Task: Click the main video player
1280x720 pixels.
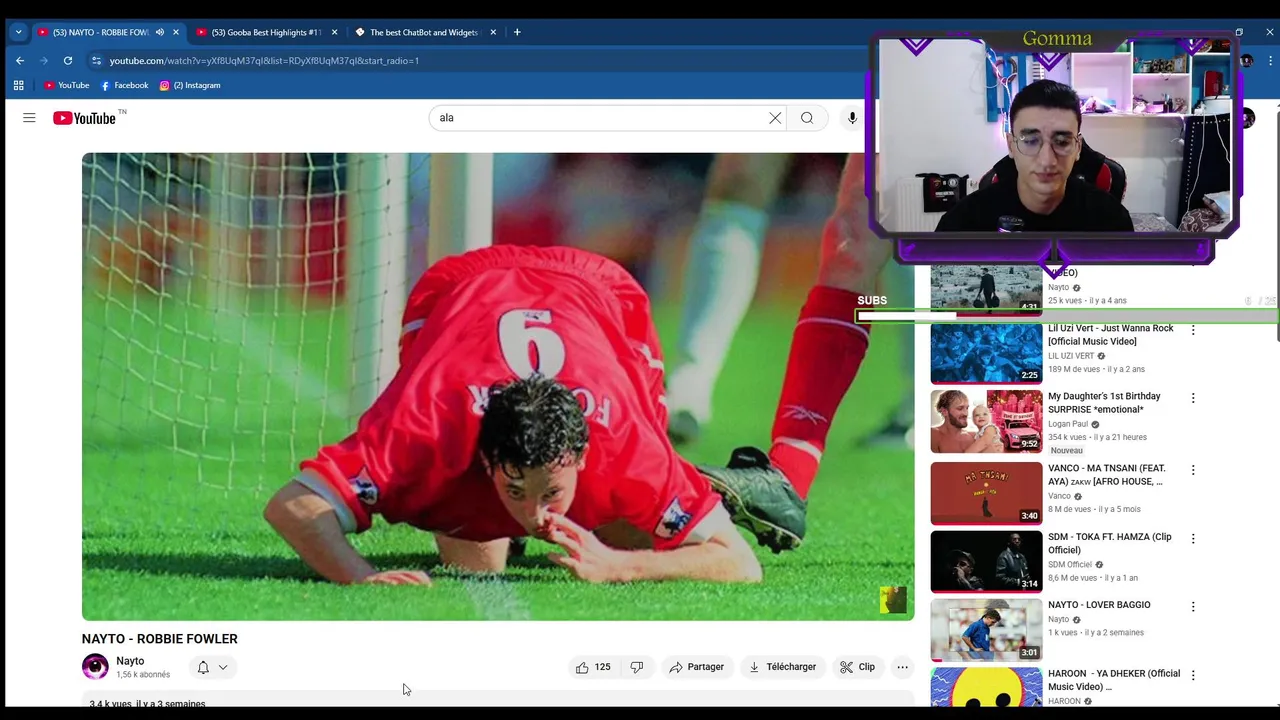Action: (498, 386)
